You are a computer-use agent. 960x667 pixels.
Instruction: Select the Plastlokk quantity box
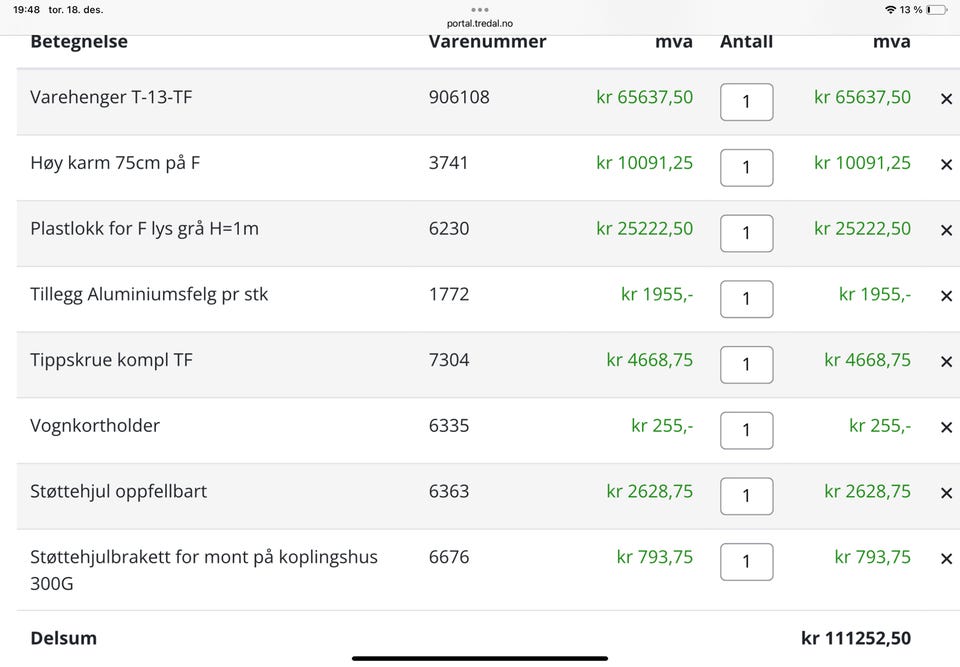746,233
